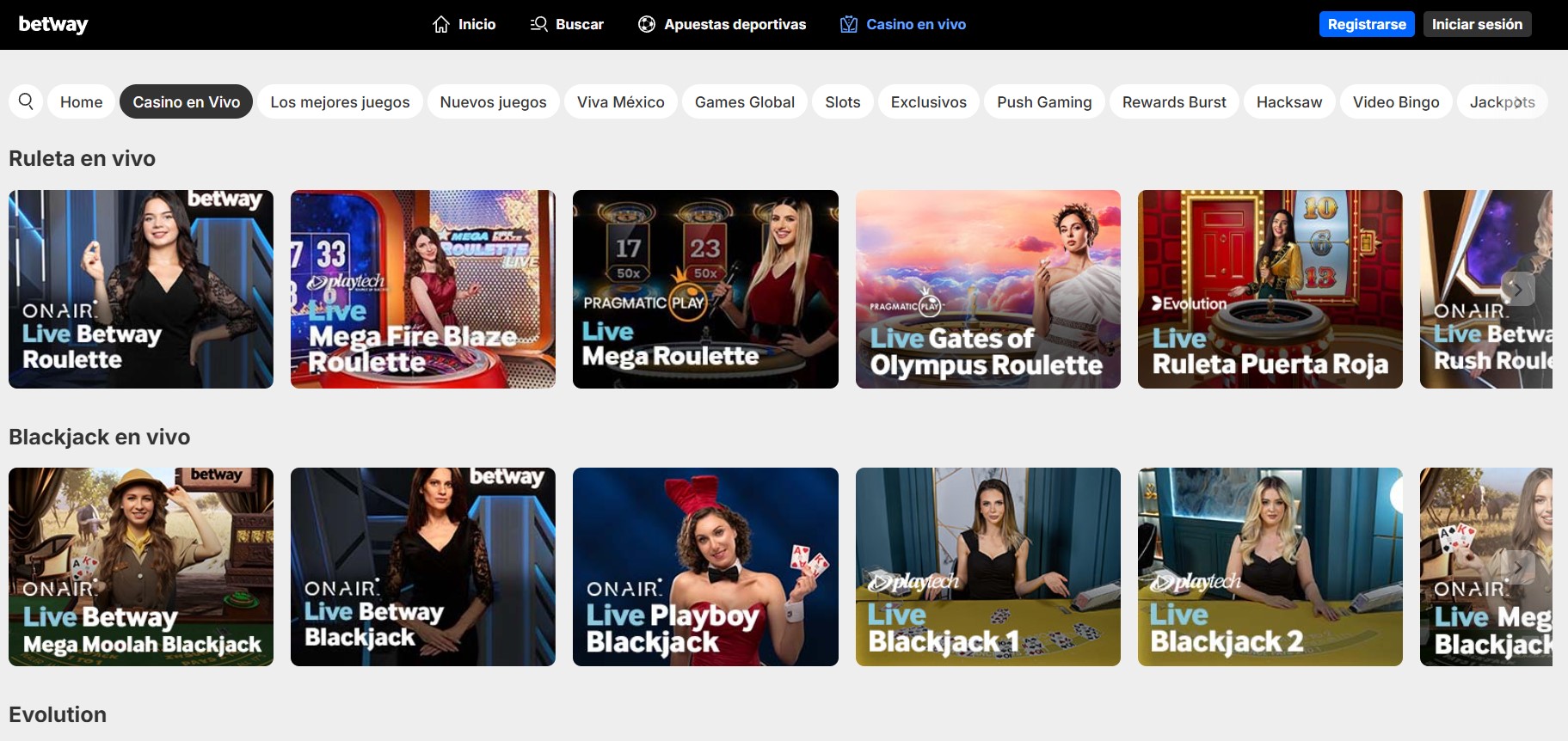Viewport: 1568px width, 741px height.
Task: Open the Live Betway Blackjack game
Action: (423, 566)
